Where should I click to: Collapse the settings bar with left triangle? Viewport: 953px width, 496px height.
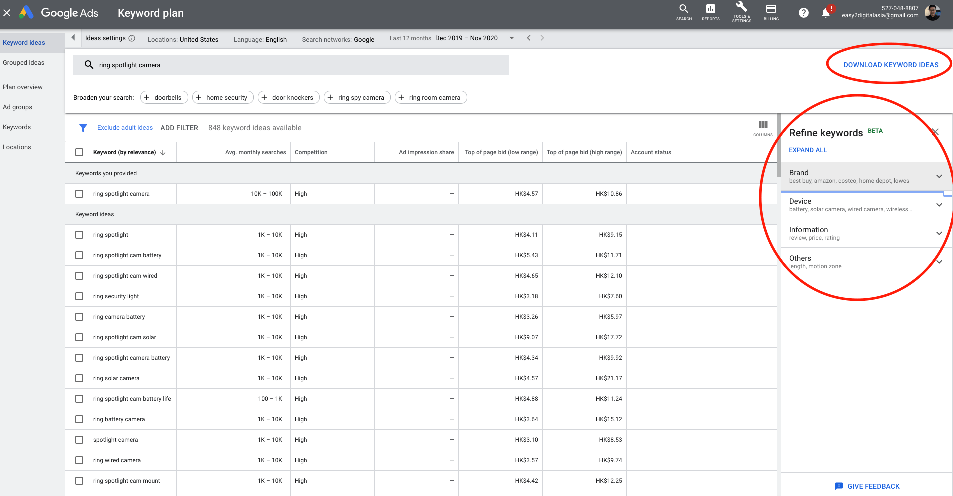73,38
